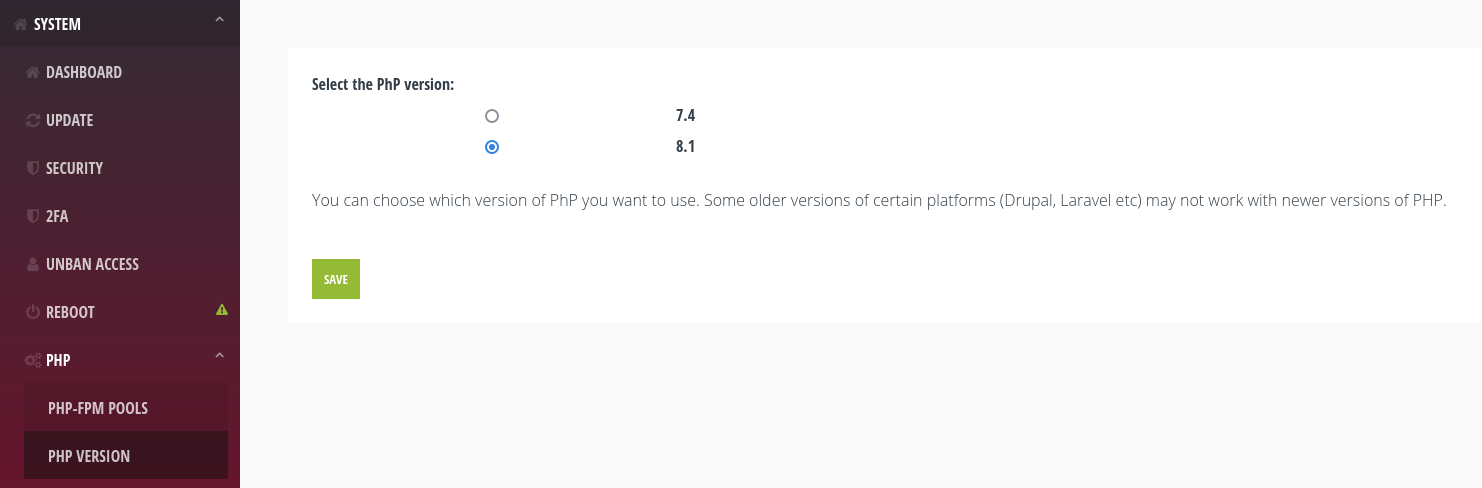Click the 2FA shield icon
Screen dimensions: 1482x488
pos(32,216)
